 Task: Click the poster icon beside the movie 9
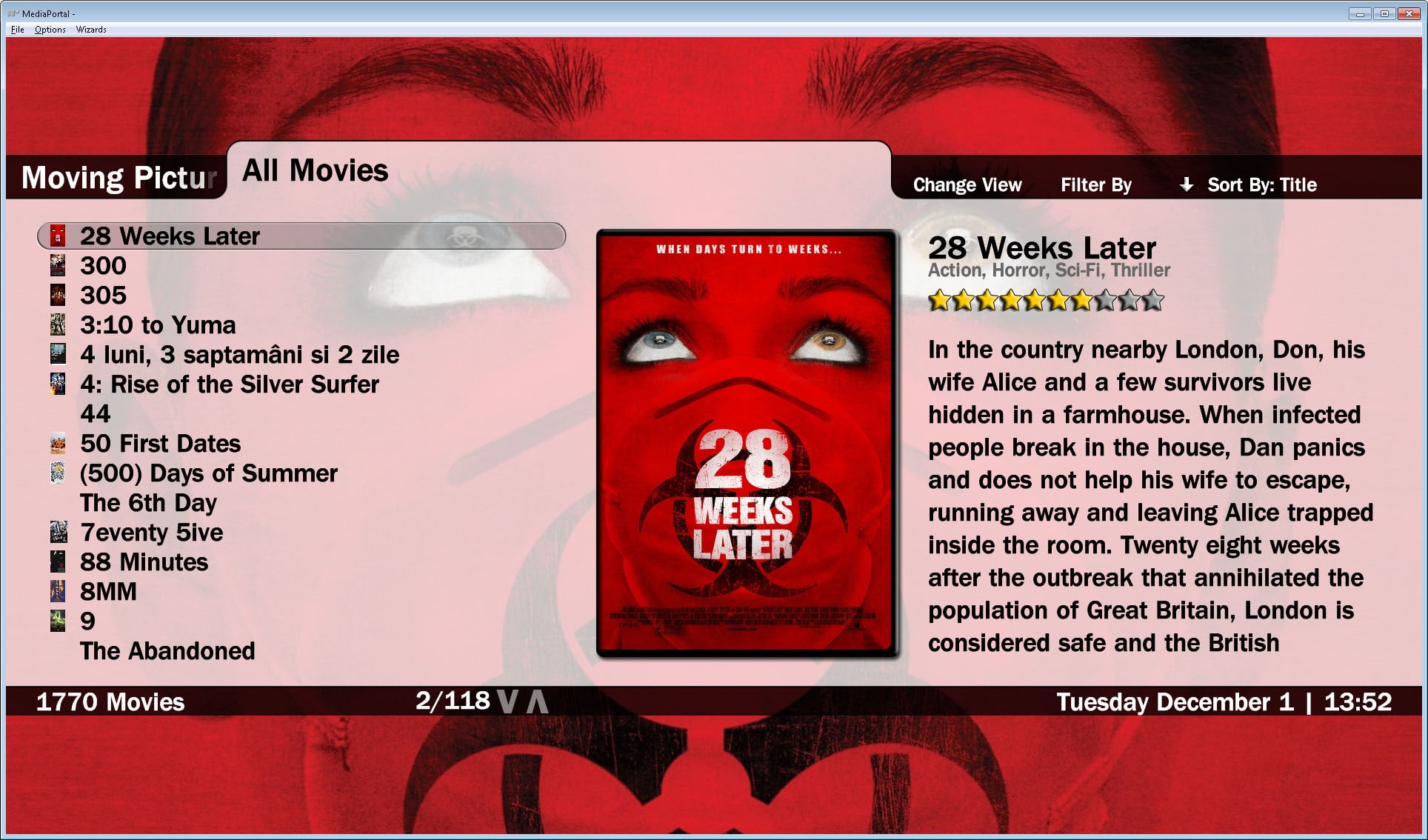click(57, 621)
